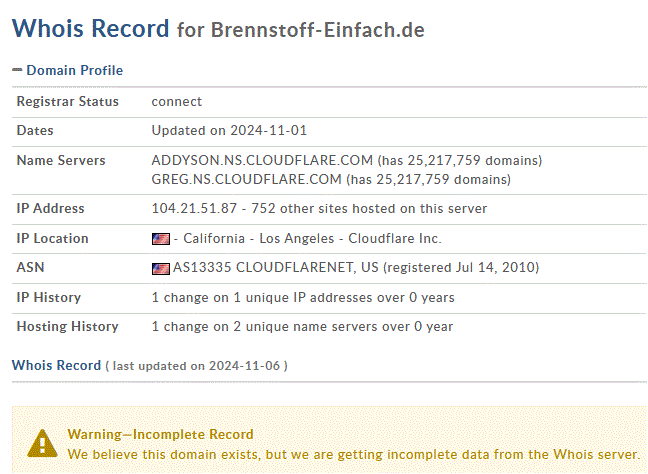Click 'last updated on 2024-11-06' text

[x=196, y=366]
